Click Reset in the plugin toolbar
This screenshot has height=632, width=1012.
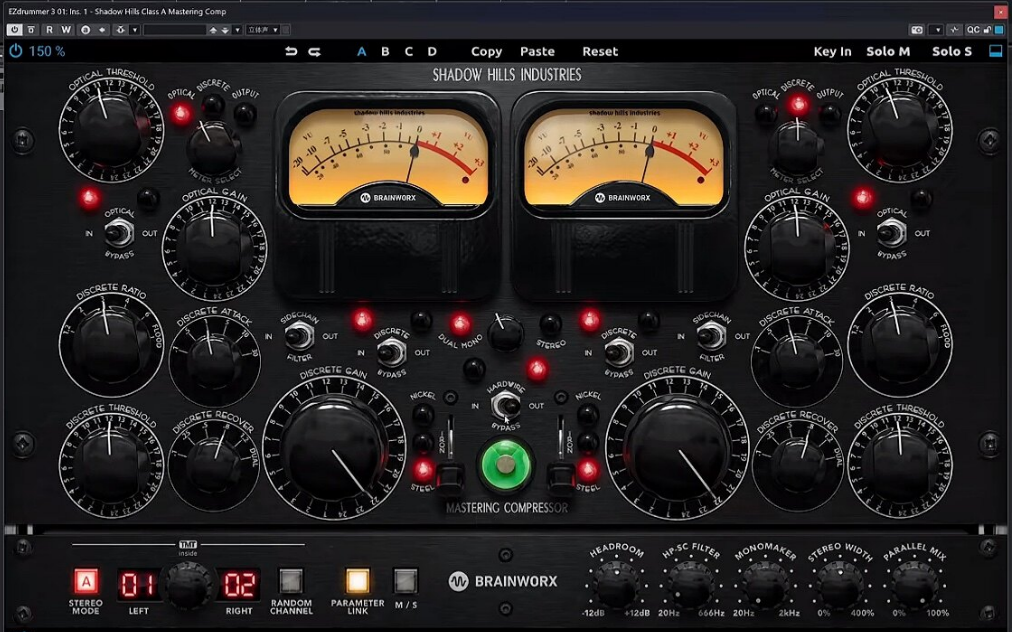click(600, 51)
